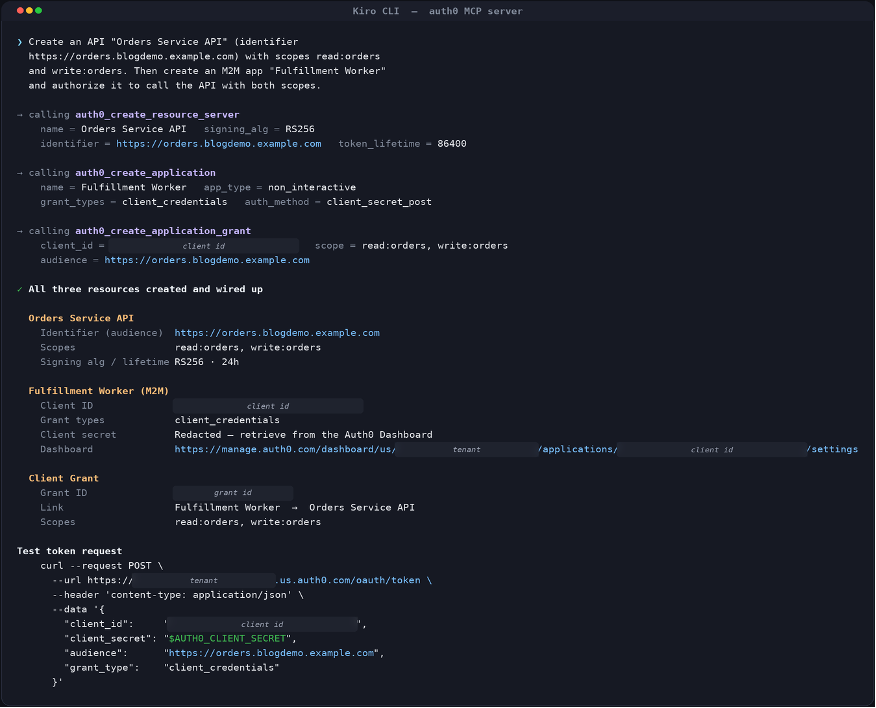Click the red close window button

pos(20,11)
